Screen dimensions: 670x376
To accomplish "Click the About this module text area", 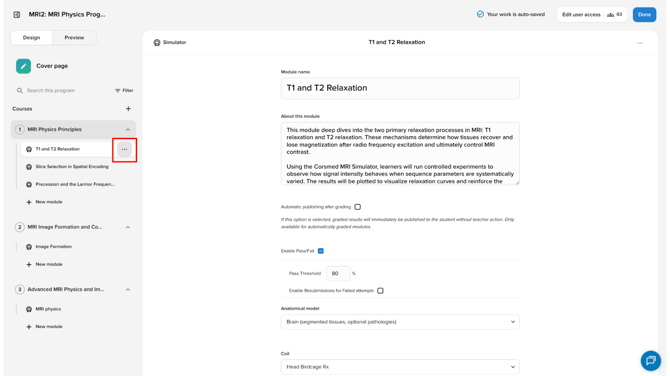I will point(400,153).
